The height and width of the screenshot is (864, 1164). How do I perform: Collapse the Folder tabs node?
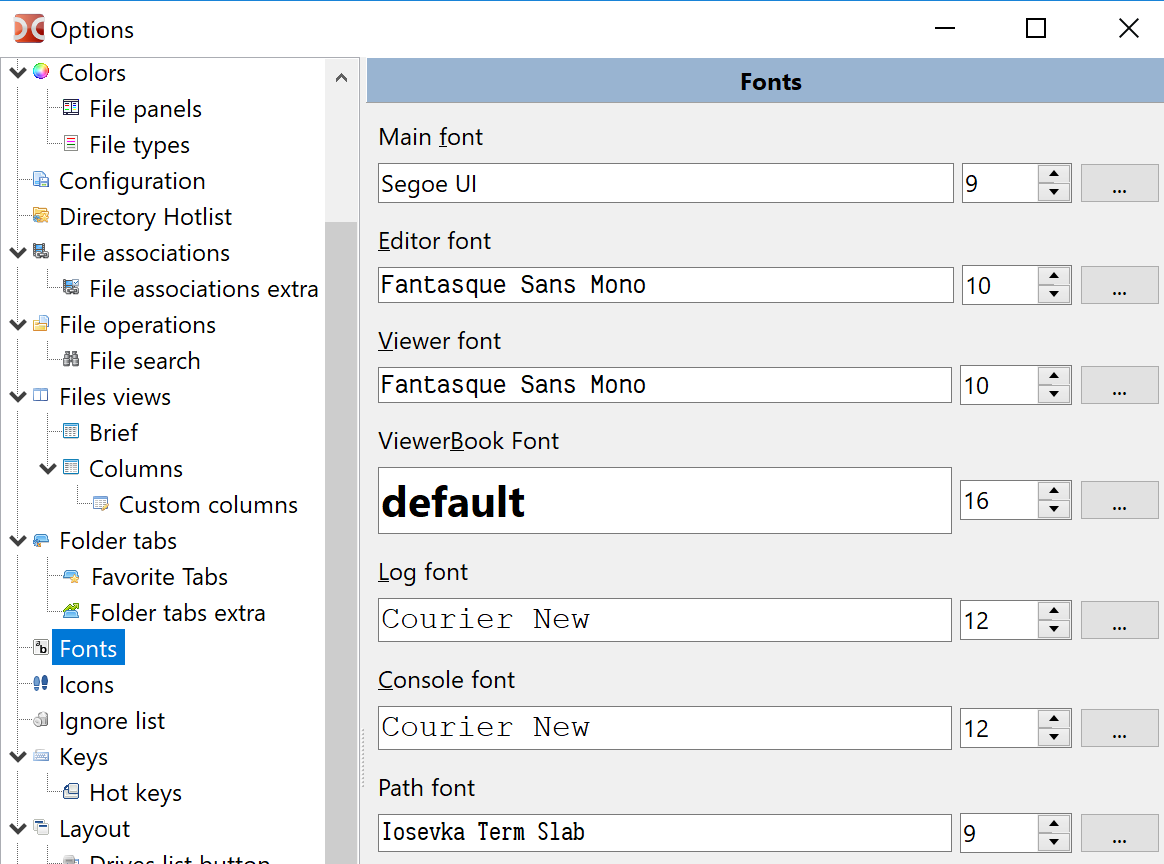coord(17,540)
